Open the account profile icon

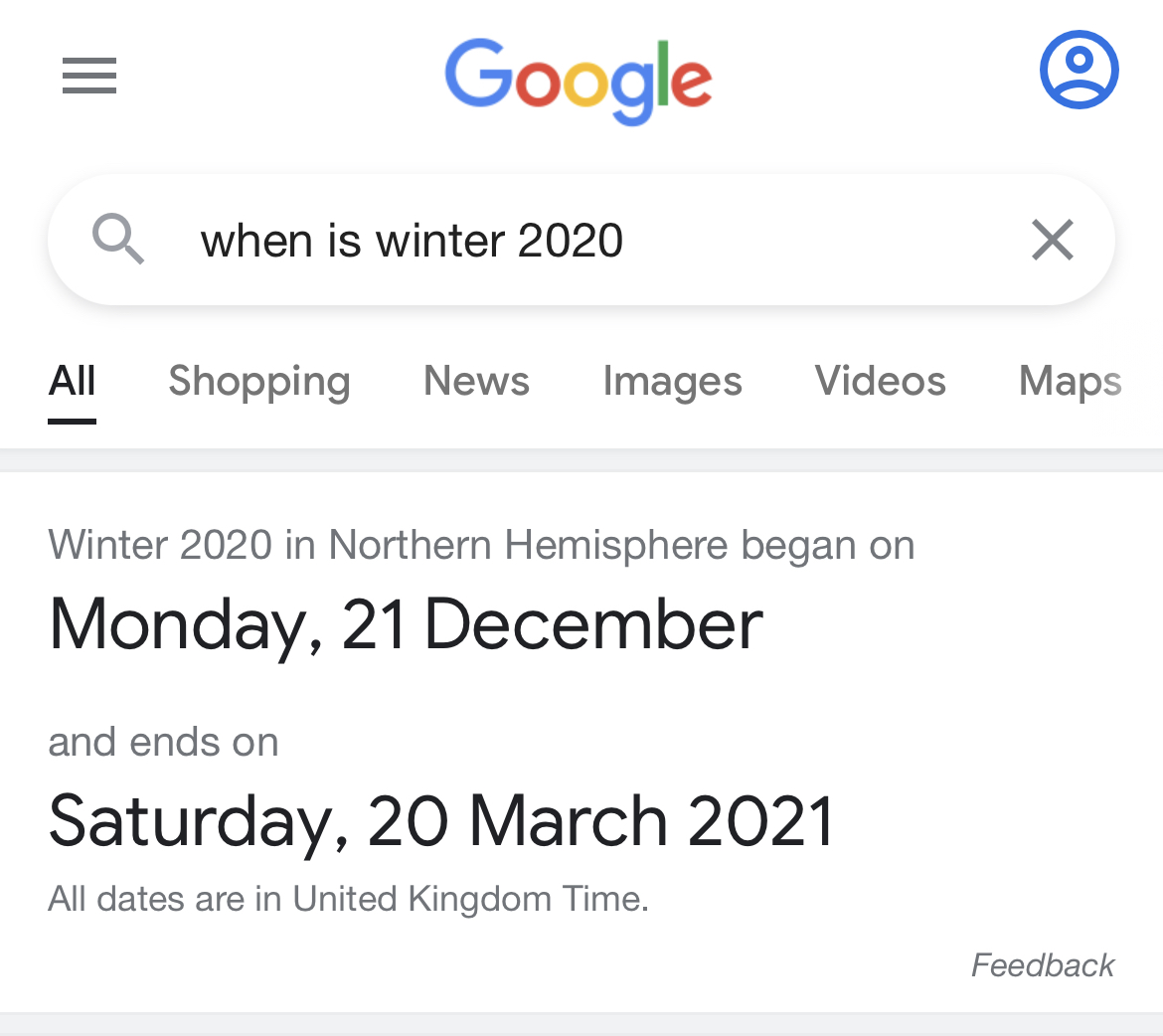(x=1079, y=70)
